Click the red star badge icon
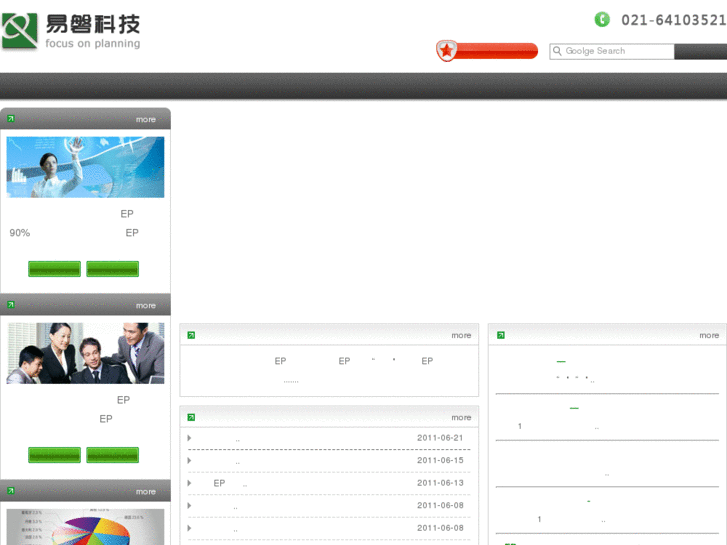Viewport: 727px width, 545px height. [447, 51]
